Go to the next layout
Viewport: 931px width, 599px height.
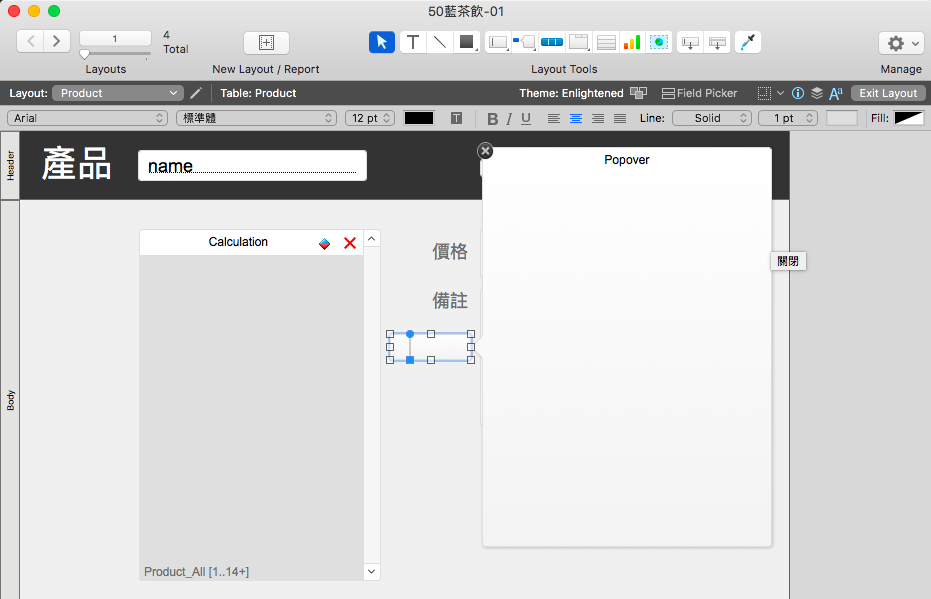tap(57, 41)
